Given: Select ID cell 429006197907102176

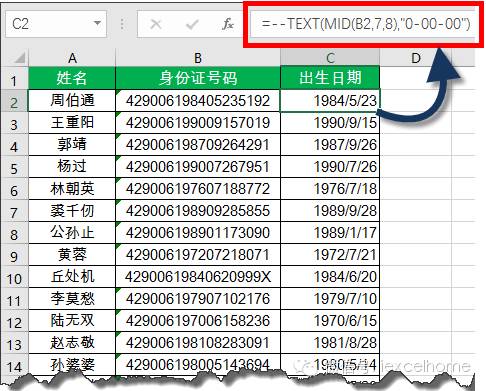Looking at the screenshot, I should (198, 299).
